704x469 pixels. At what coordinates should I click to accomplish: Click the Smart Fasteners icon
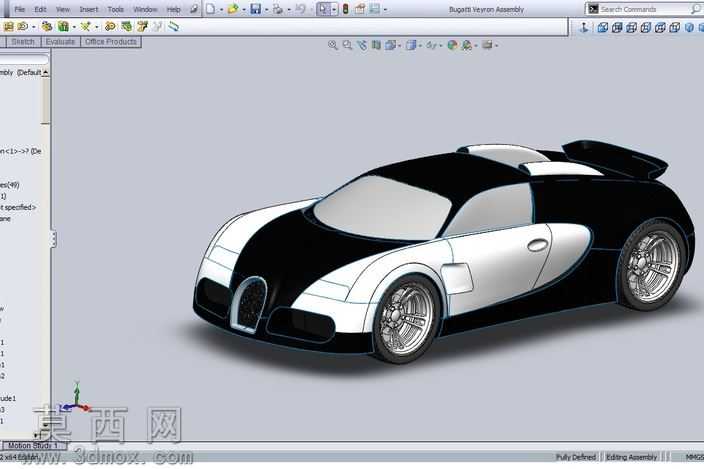(x=85, y=27)
